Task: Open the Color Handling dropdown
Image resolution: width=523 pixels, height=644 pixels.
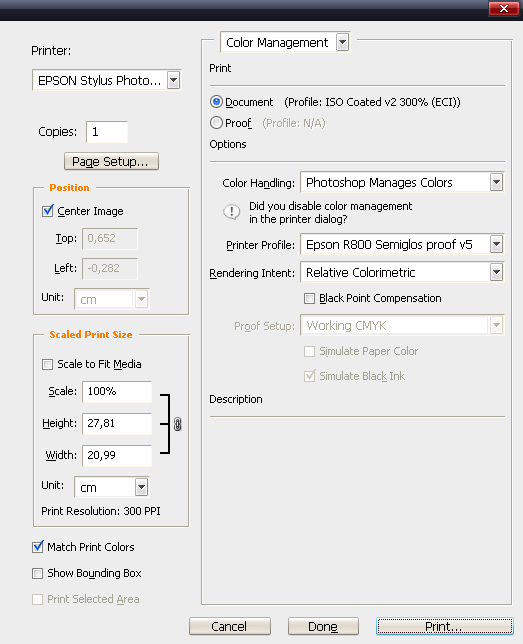Action: 402,182
